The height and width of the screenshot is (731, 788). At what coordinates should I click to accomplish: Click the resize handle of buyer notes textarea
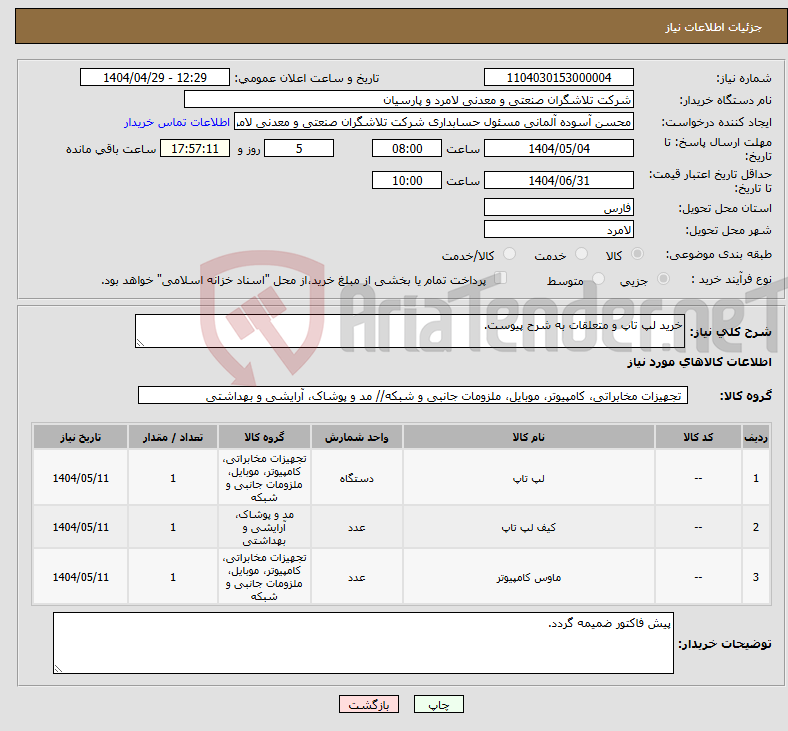pyautogui.click(x=58, y=669)
